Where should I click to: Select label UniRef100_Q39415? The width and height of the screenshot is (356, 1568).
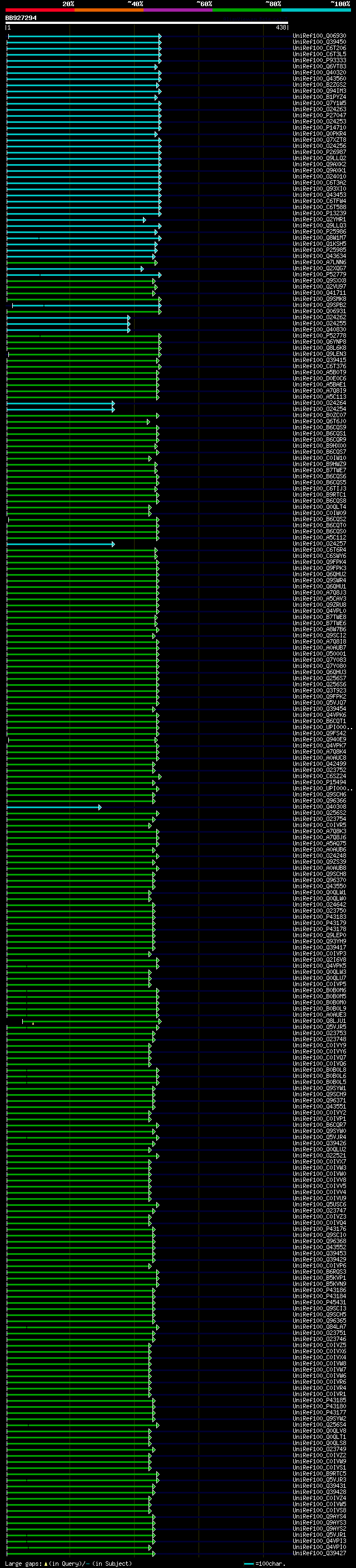[319, 360]
